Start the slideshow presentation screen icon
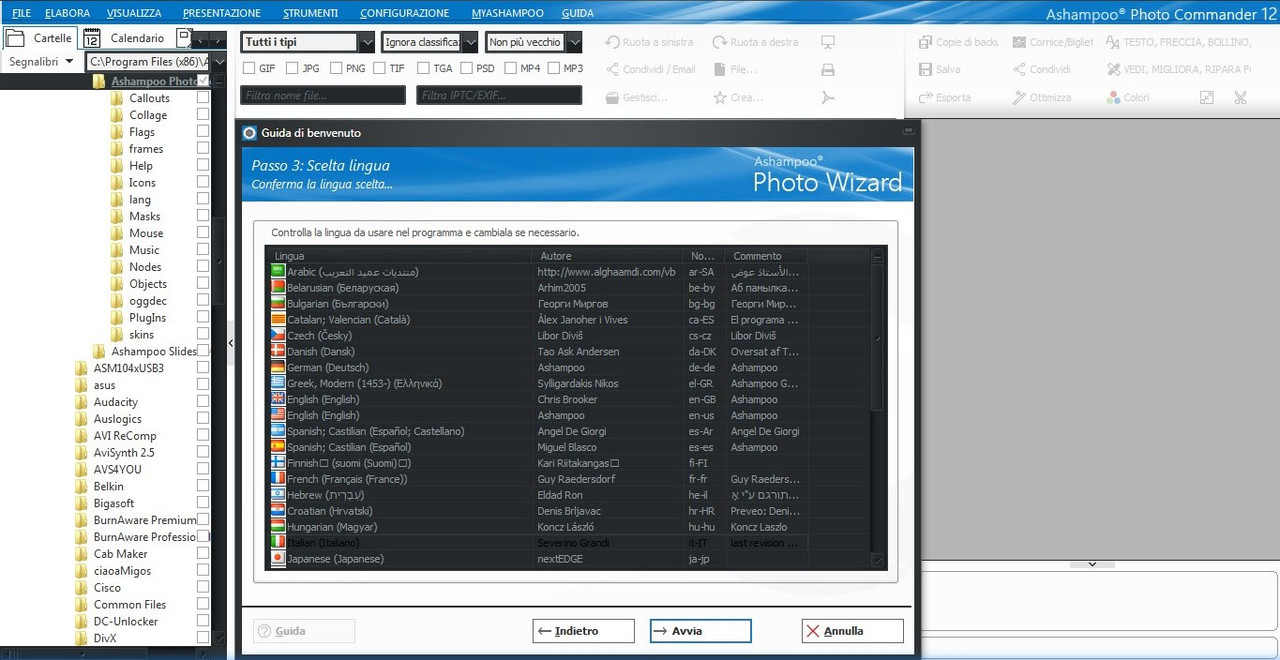 [x=827, y=43]
